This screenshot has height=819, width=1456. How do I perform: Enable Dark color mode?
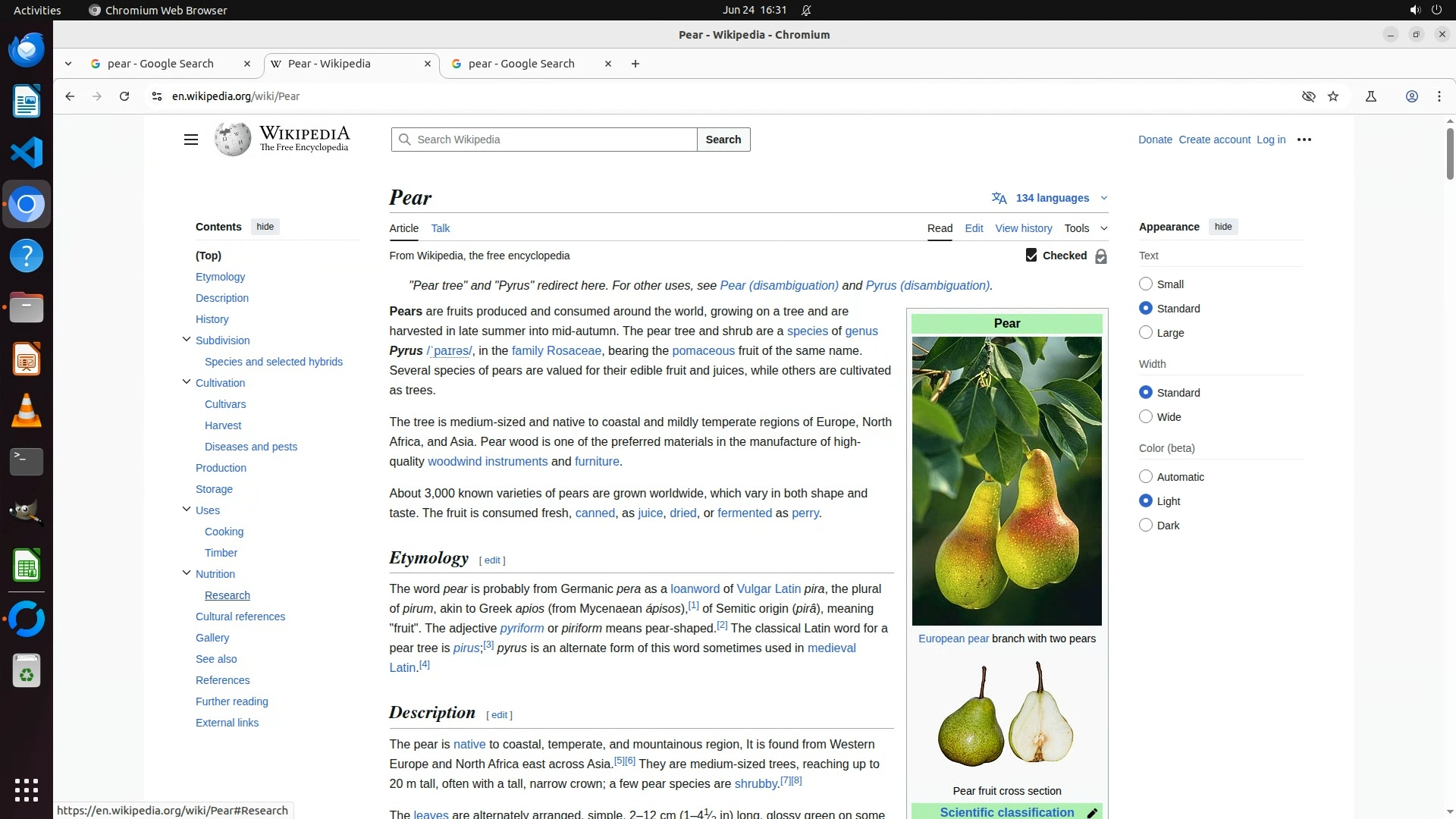coord(1146,526)
